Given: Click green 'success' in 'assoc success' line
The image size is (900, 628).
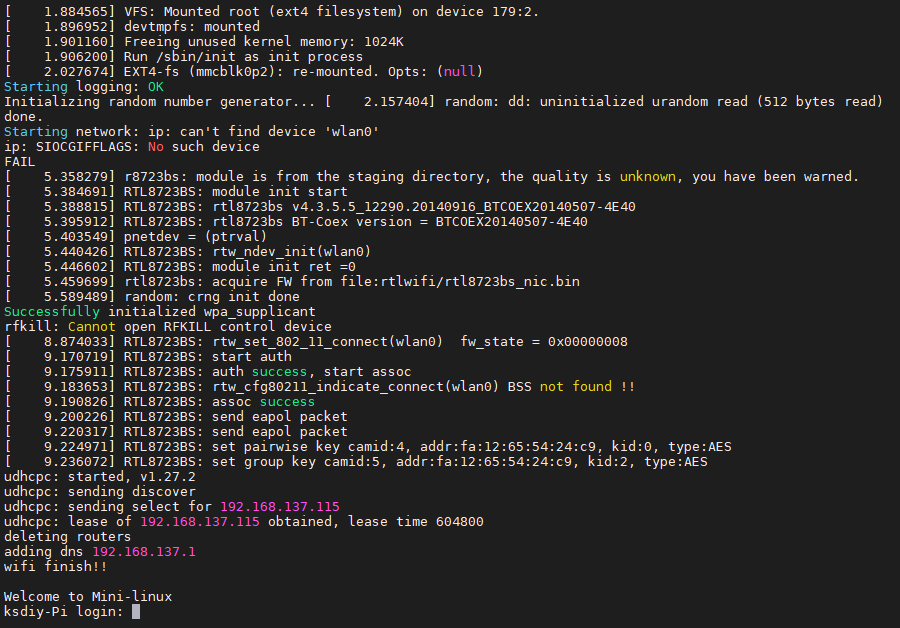Looking at the screenshot, I should coord(288,402).
